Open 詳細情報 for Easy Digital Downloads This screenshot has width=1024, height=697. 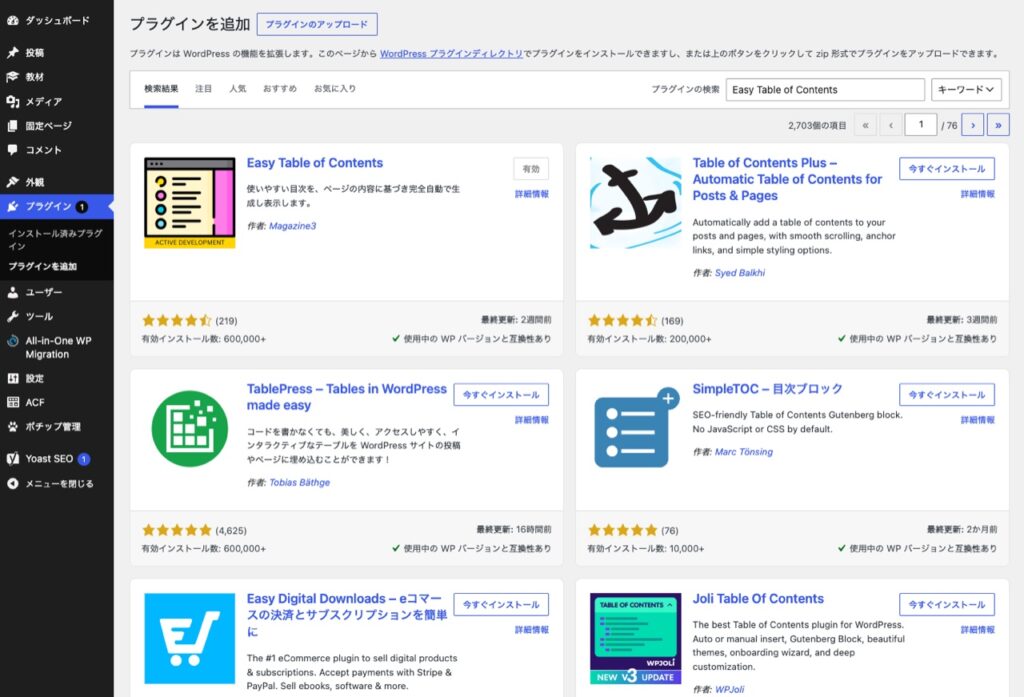(532, 630)
